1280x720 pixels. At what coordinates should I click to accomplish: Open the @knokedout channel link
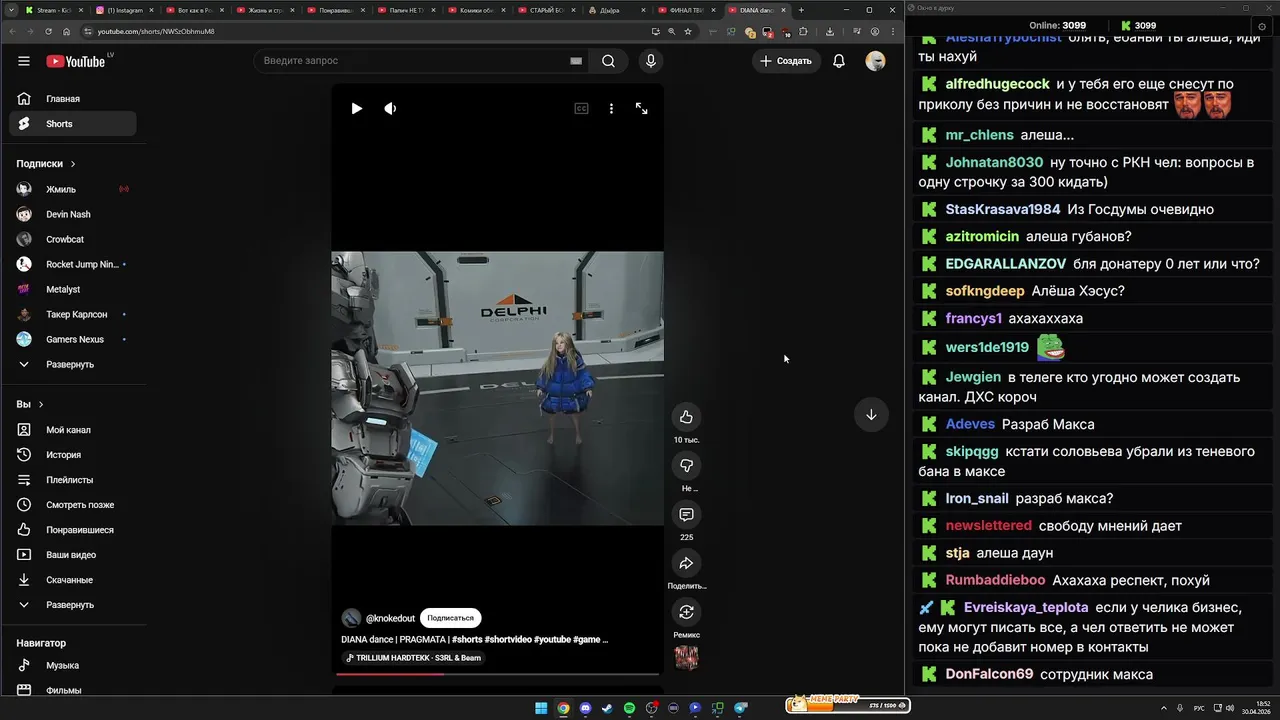[390, 618]
